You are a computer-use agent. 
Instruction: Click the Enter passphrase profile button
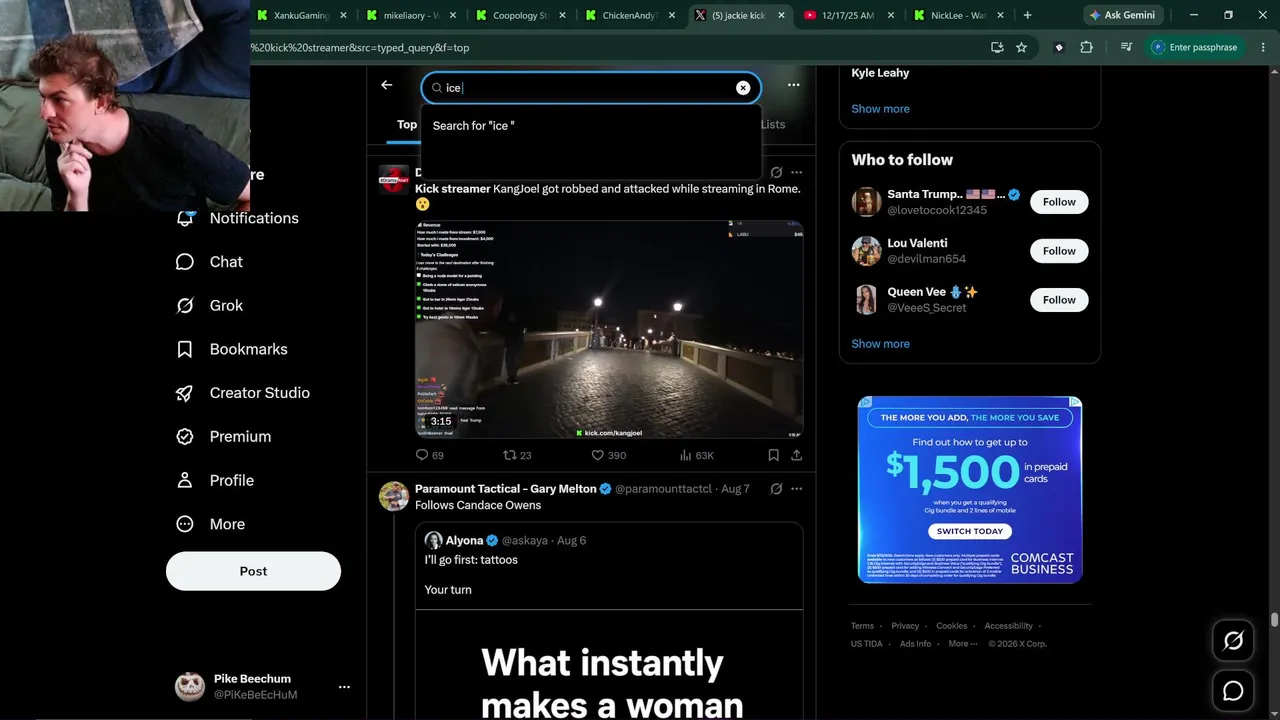(1196, 47)
